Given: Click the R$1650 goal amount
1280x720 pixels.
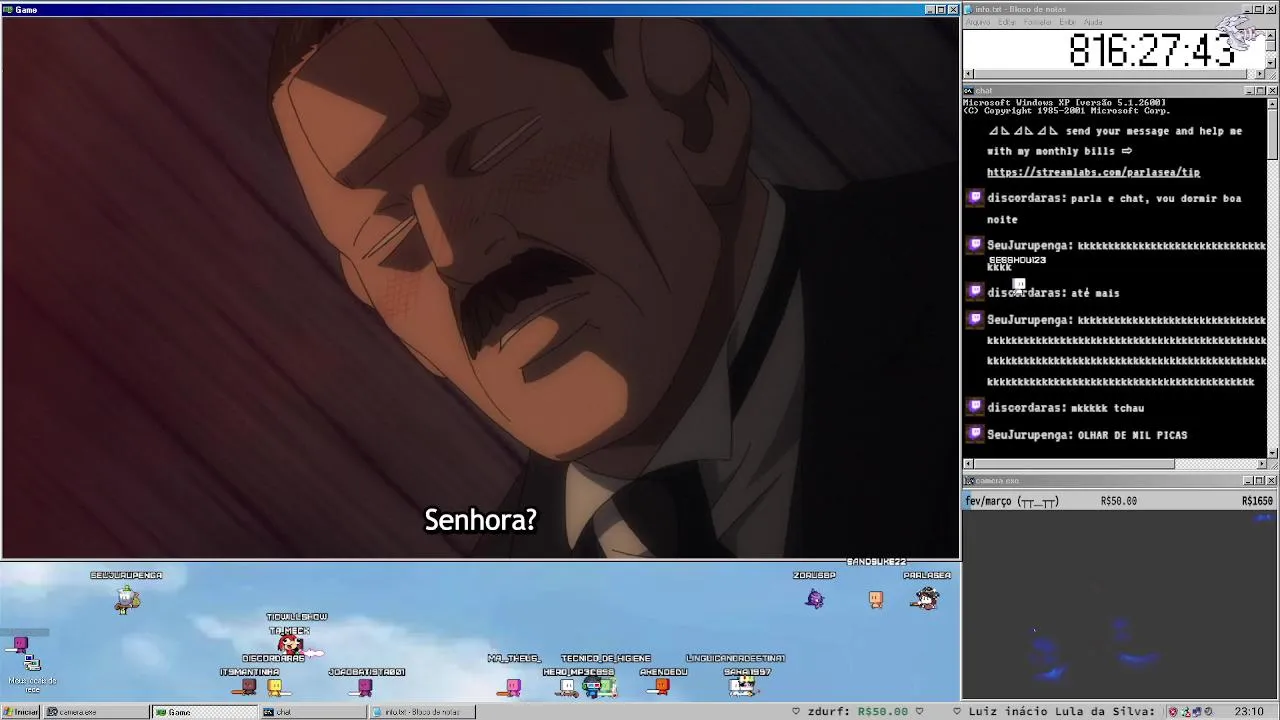Looking at the screenshot, I should [x=1257, y=501].
